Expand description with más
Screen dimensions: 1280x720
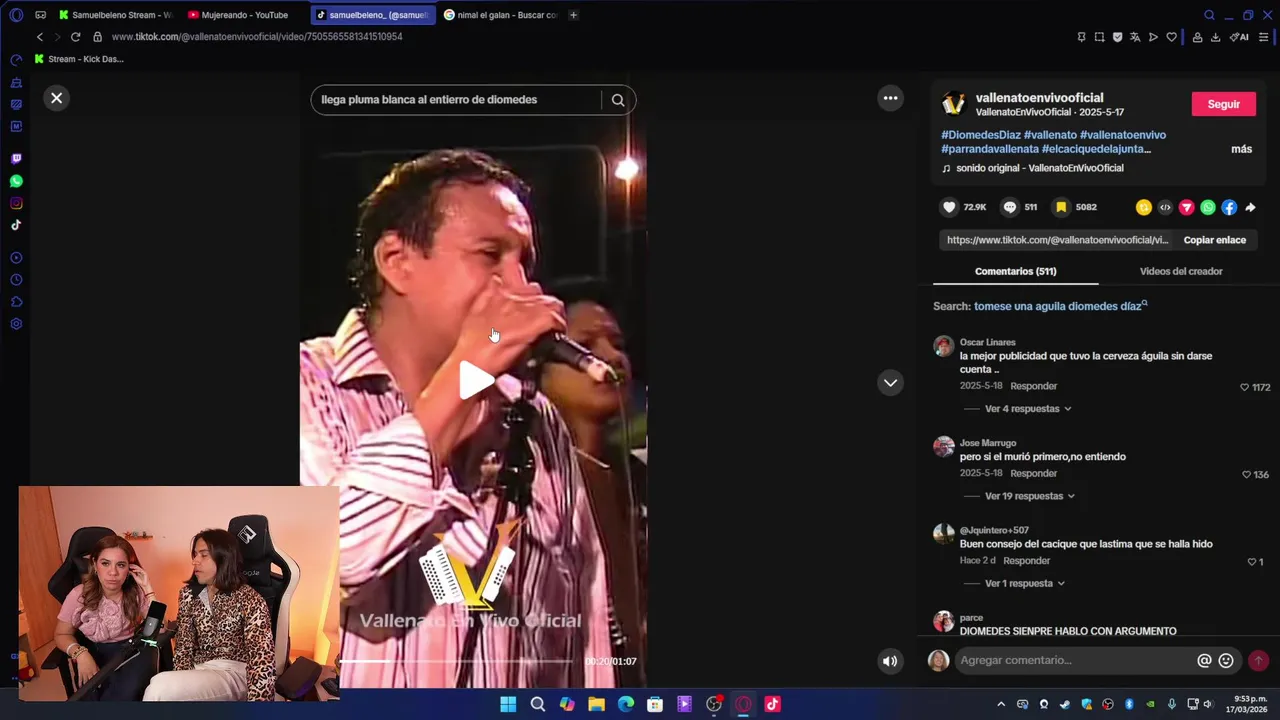[1241, 149]
